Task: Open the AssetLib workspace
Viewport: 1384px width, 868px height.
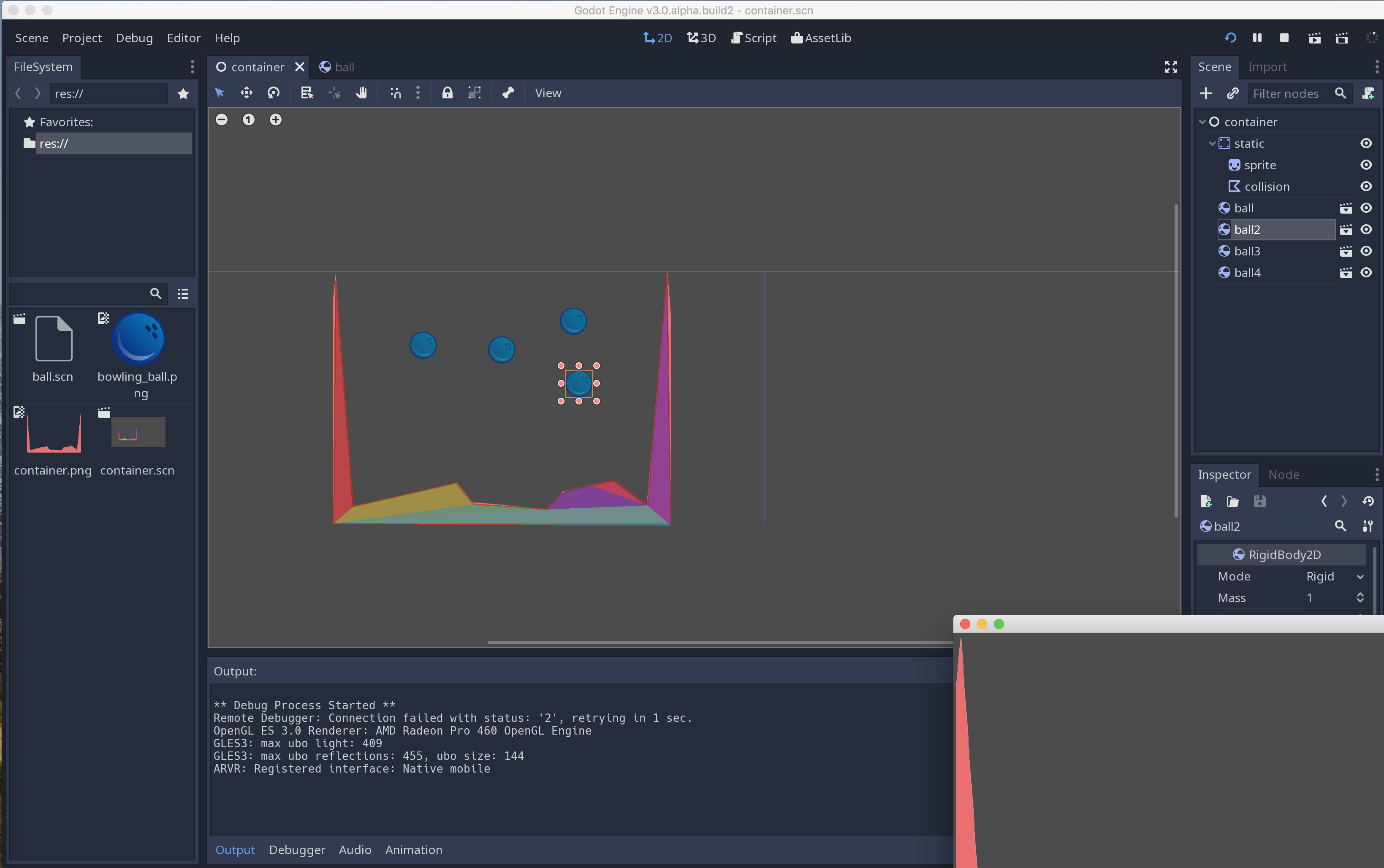Action: [821, 38]
